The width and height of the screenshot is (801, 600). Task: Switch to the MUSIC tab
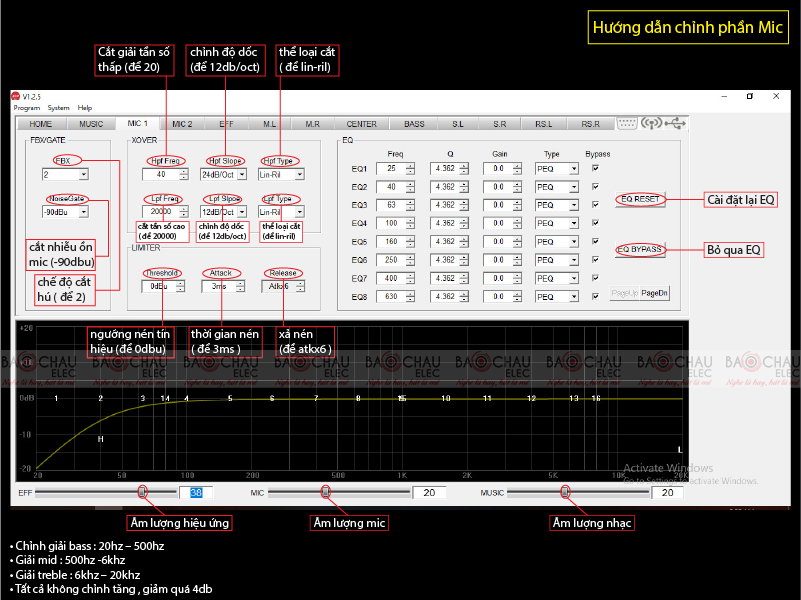coord(91,124)
